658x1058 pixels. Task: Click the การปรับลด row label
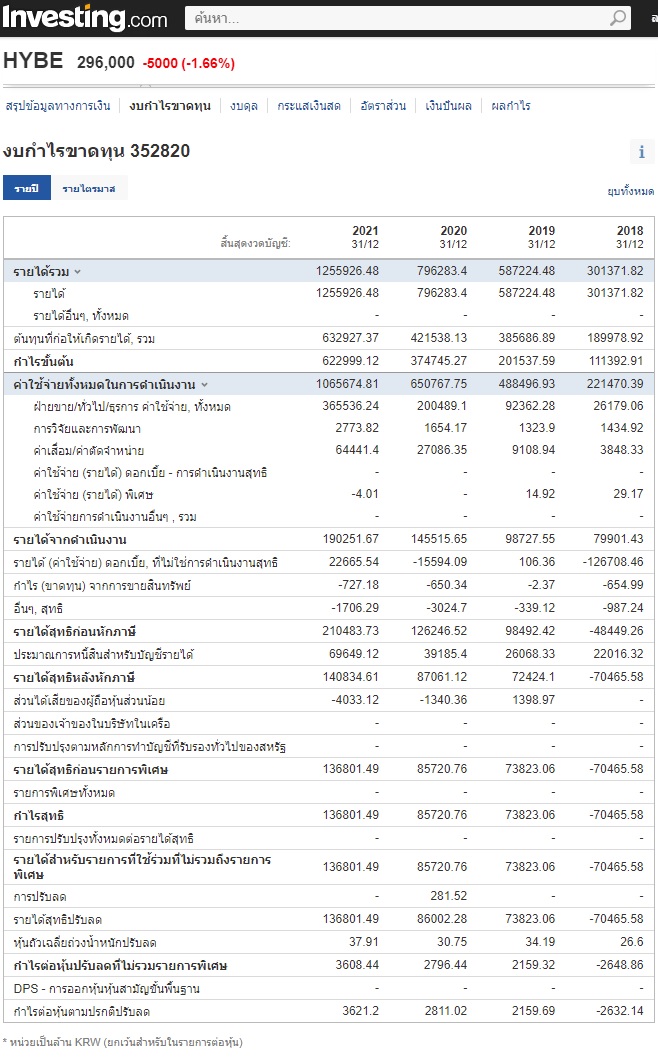click(40, 897)
